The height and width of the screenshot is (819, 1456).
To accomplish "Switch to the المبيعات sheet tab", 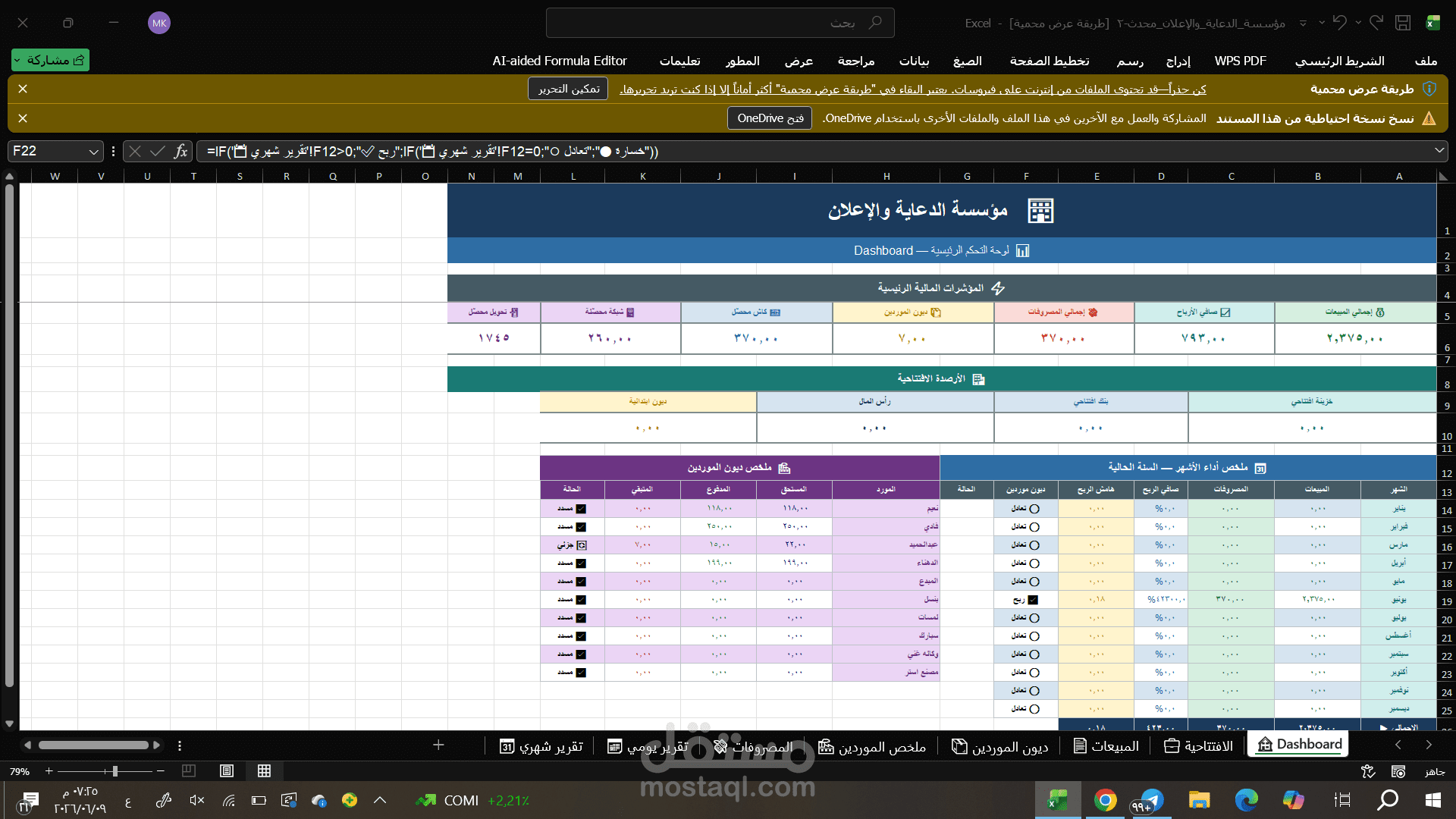I will (x=1106, y=746).
